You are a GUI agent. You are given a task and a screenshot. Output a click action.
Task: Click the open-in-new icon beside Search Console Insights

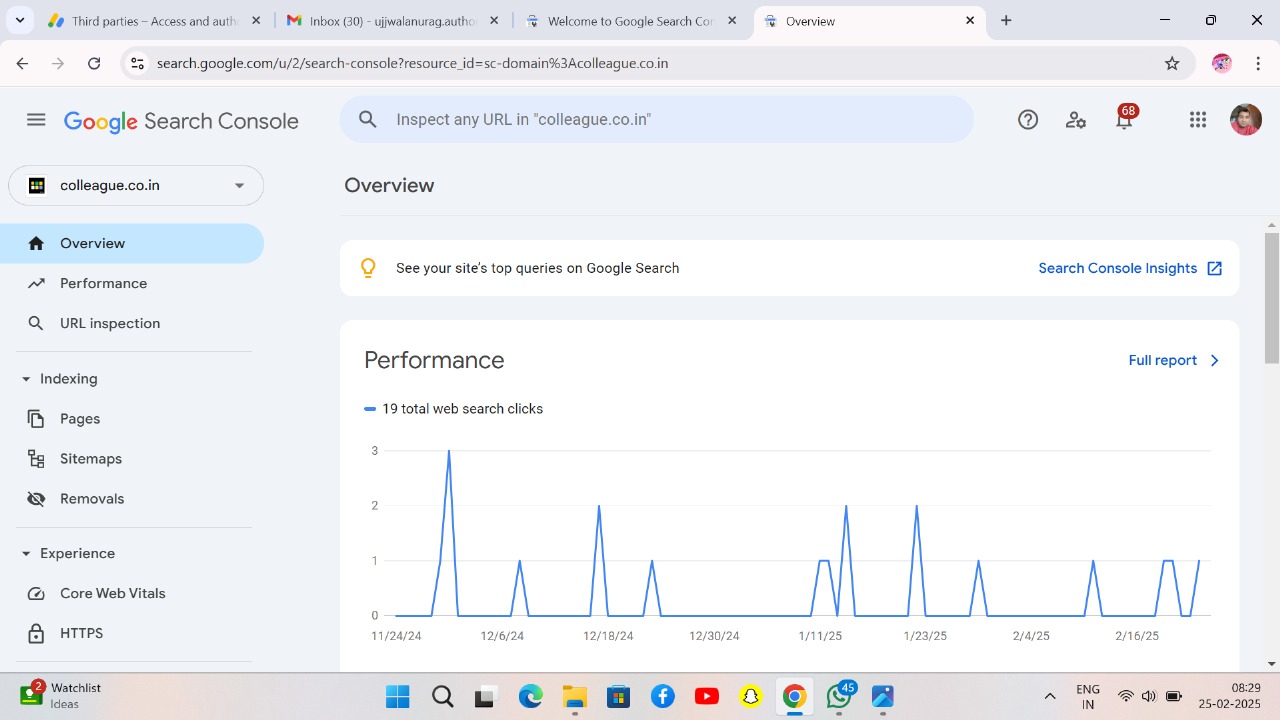(x=1215, y=268)
